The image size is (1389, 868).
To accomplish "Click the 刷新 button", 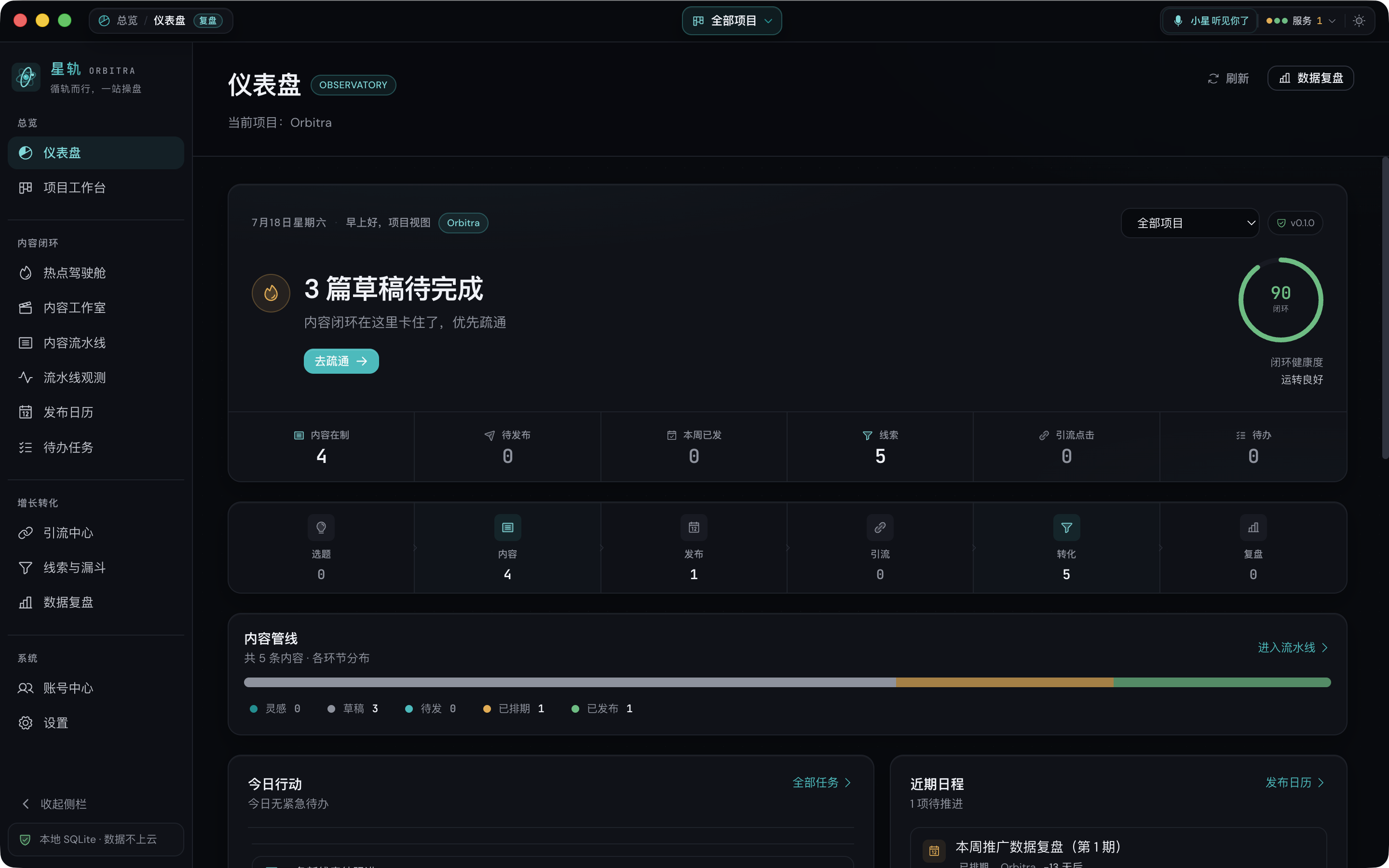I will coord(1228,78).
